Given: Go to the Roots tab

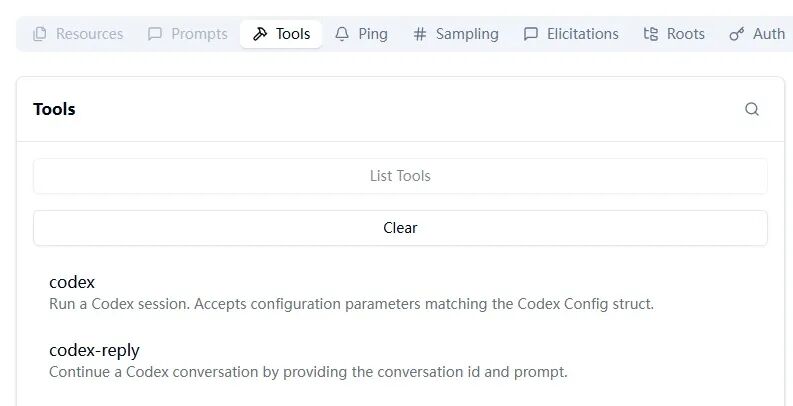Looking at the screenshot, I should (685, 34).
